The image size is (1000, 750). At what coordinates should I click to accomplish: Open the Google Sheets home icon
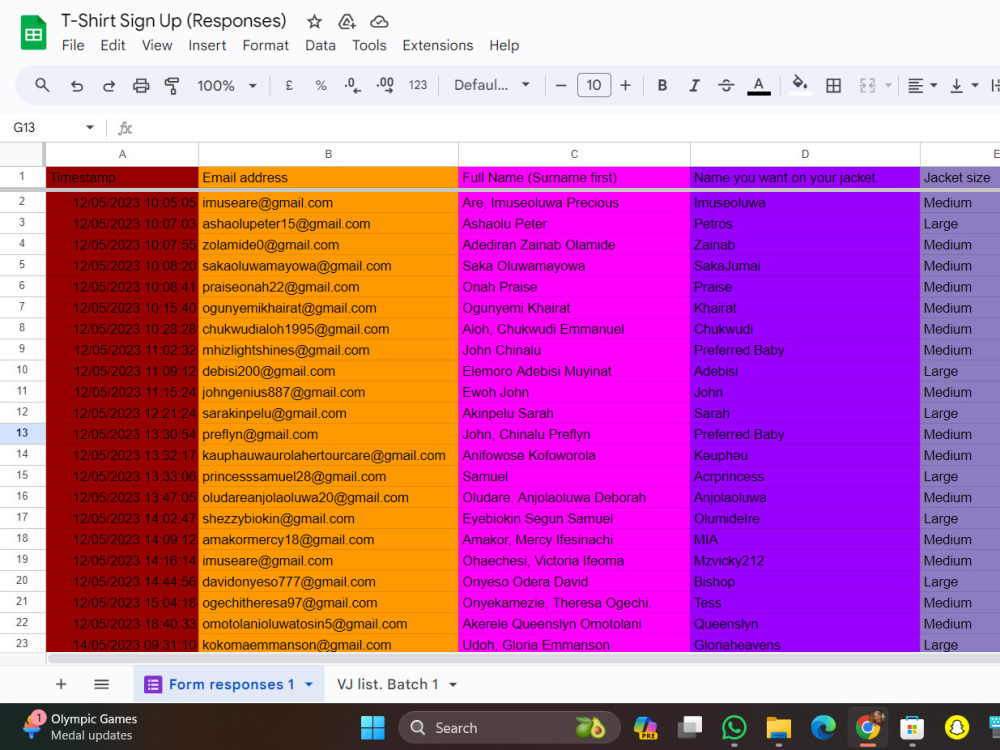coord(33,33)
